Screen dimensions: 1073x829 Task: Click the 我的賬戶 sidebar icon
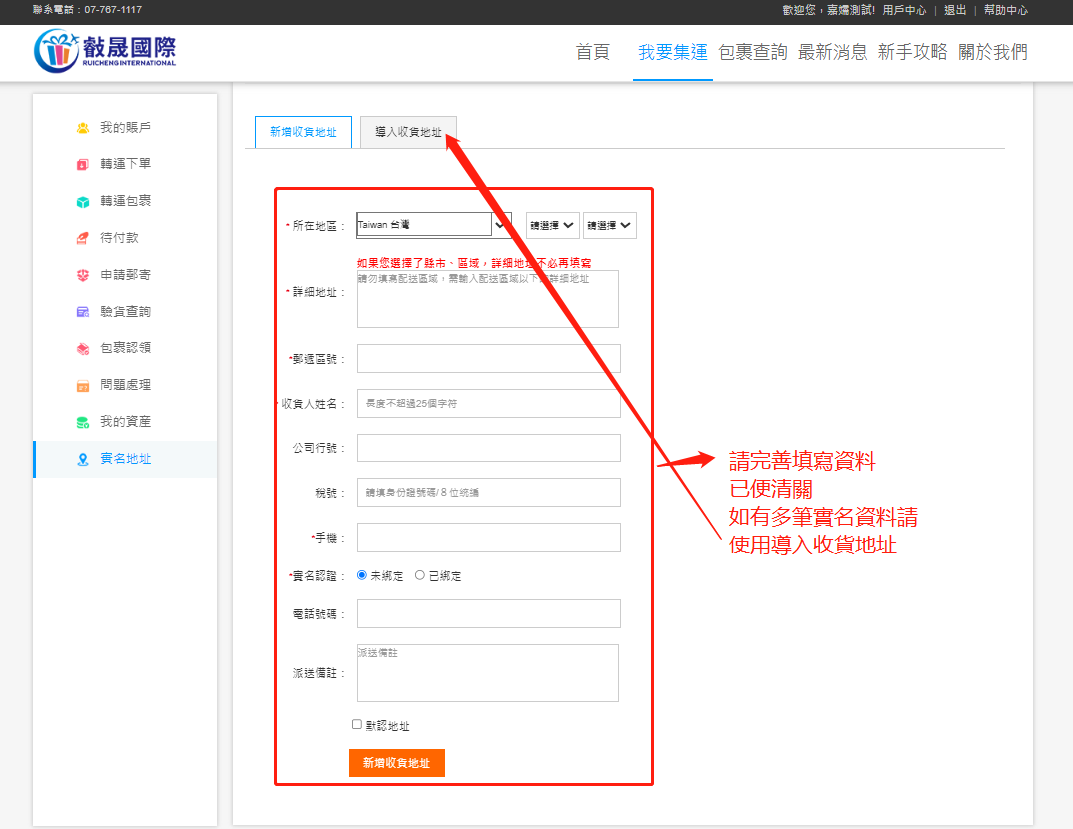pyautogui.click(x=83, y=128)
